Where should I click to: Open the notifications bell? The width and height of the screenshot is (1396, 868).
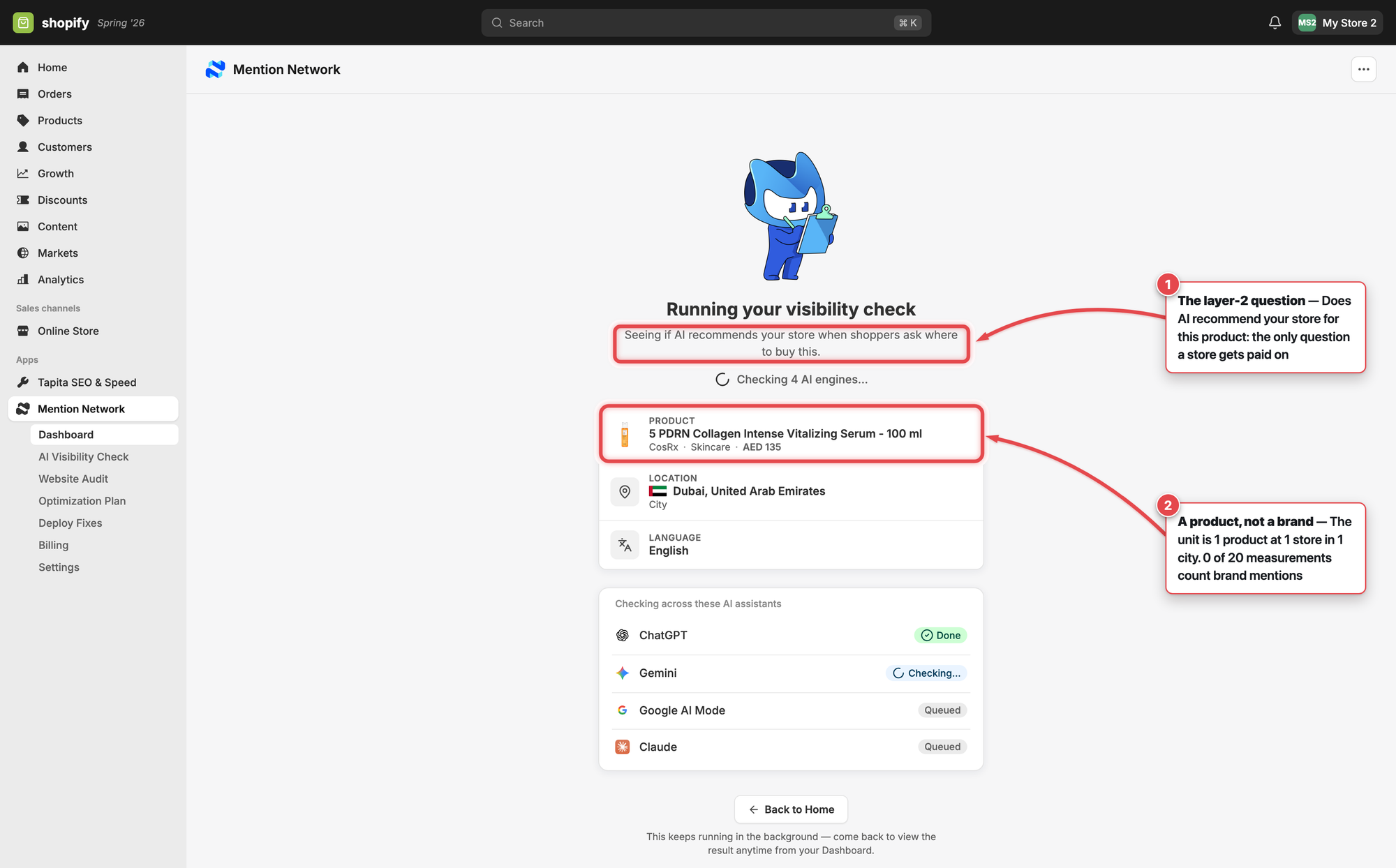coord(1275,22)
